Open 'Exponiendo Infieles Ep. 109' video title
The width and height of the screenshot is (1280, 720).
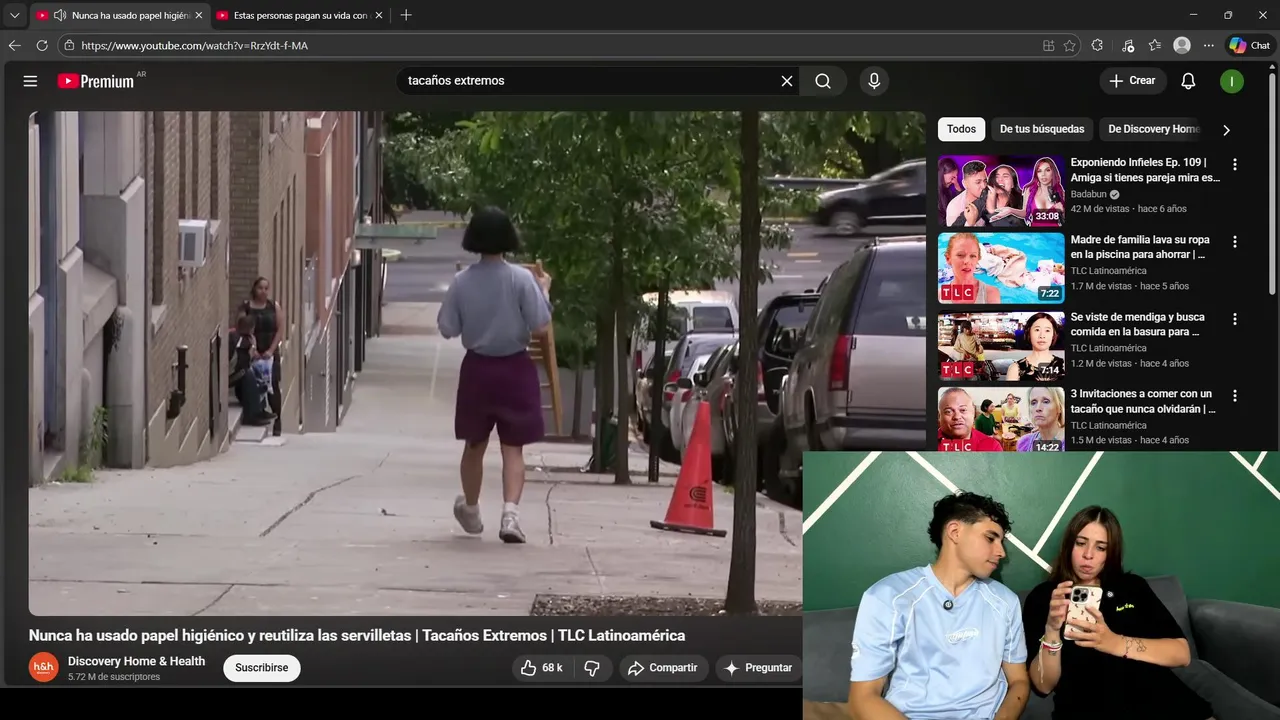(1145, 170)
